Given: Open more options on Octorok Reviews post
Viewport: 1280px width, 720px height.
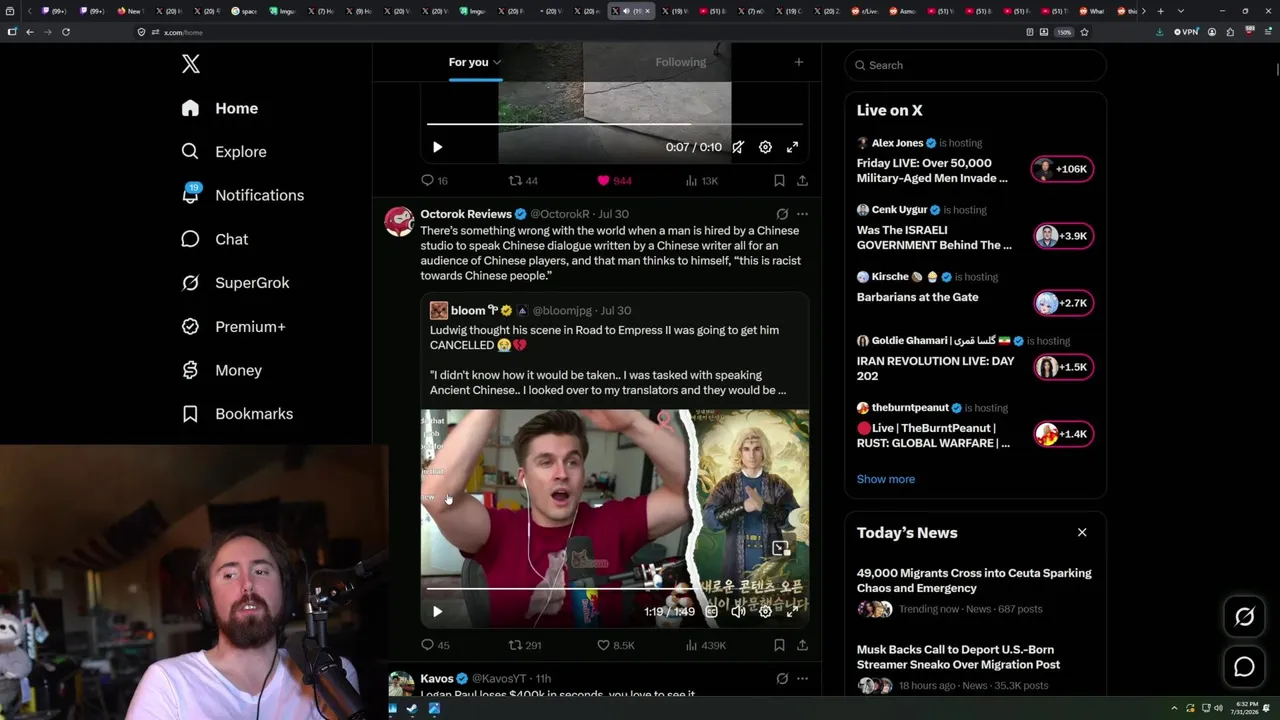Looking at the screenshot, I should click(802, 214).
